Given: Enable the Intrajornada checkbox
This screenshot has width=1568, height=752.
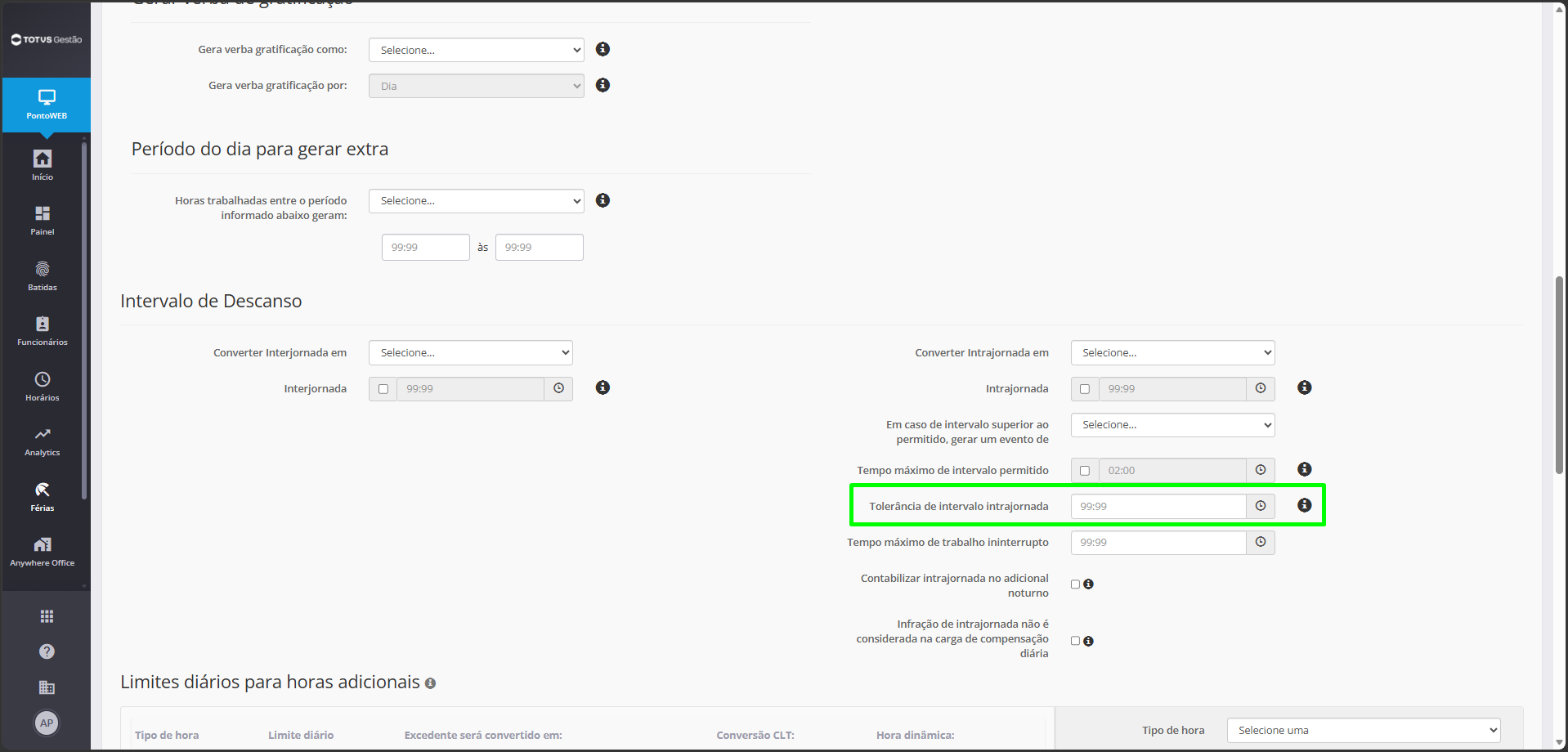Looking at the screenshot, I should 1085,389.
